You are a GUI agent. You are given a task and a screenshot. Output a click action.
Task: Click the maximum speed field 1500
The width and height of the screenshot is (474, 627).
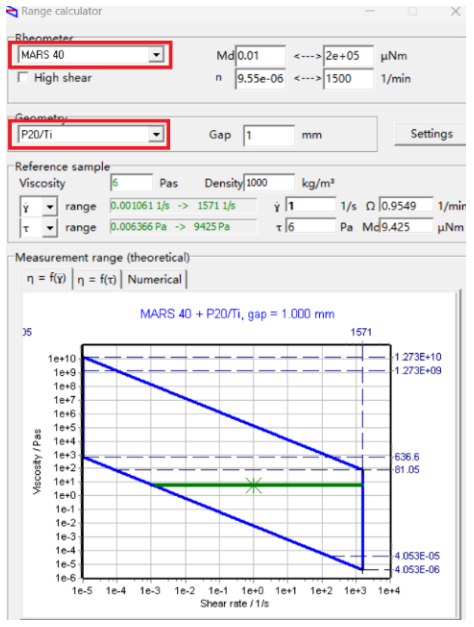(x=348, y=78)
